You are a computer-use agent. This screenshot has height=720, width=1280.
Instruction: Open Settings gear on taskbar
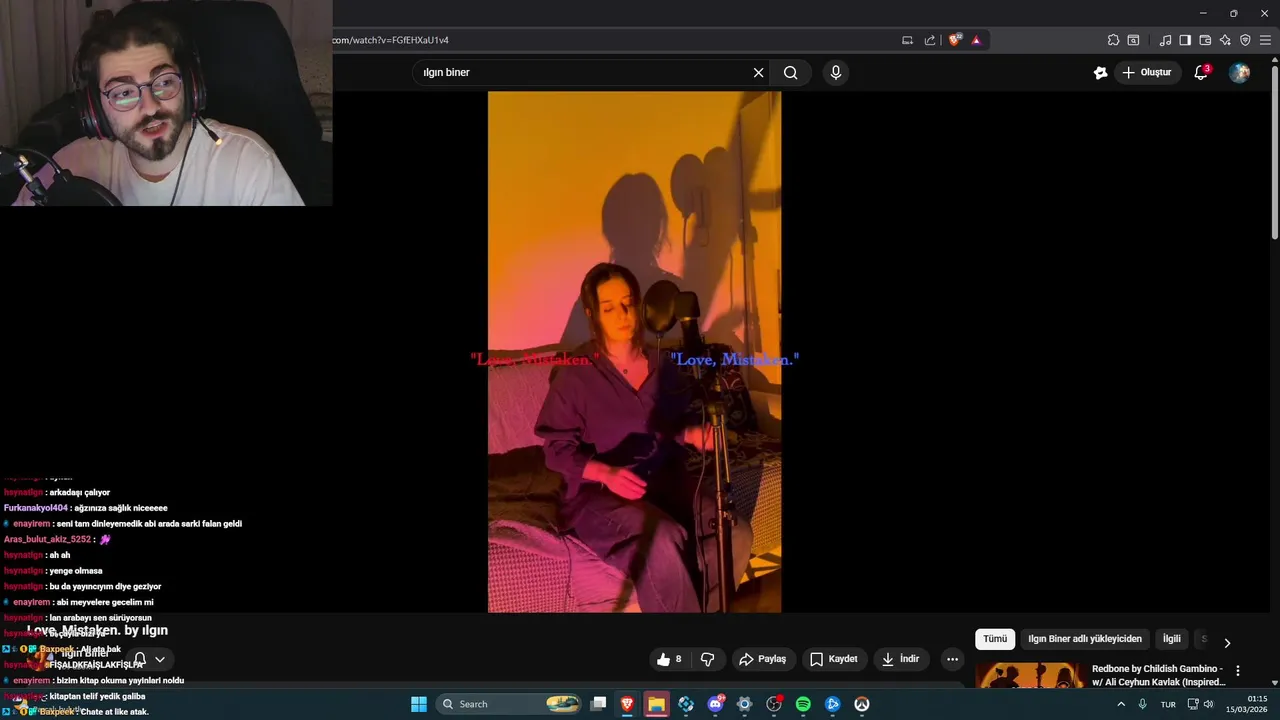(744, 704)
